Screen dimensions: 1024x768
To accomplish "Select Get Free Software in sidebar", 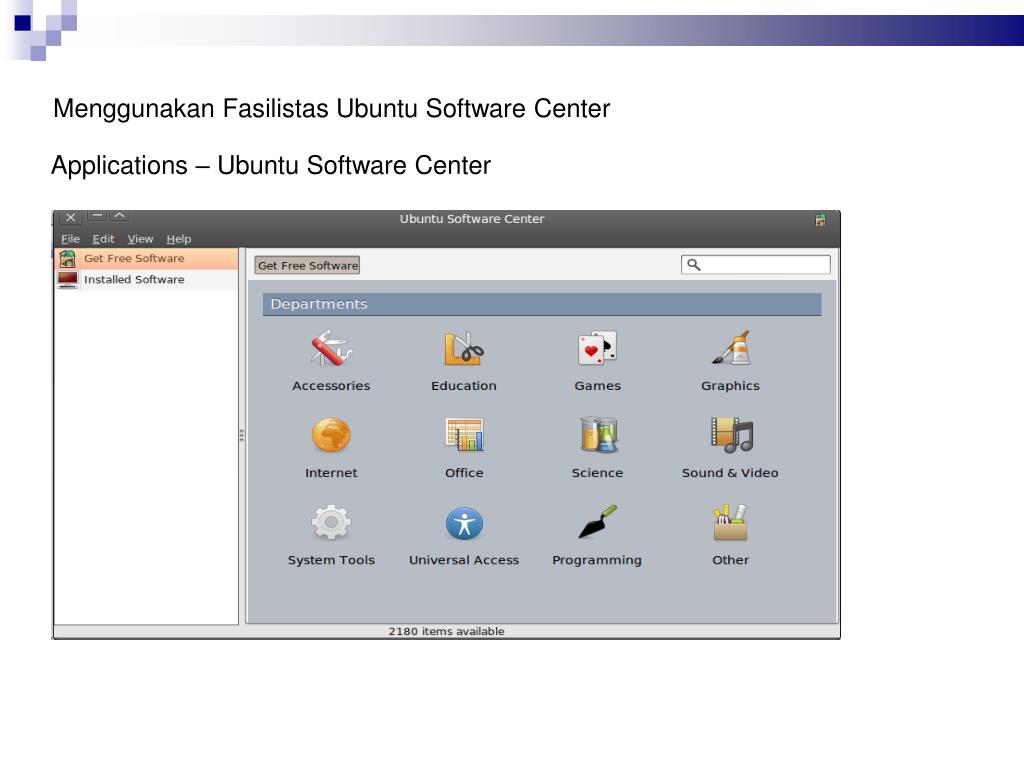I will point(147,259).
